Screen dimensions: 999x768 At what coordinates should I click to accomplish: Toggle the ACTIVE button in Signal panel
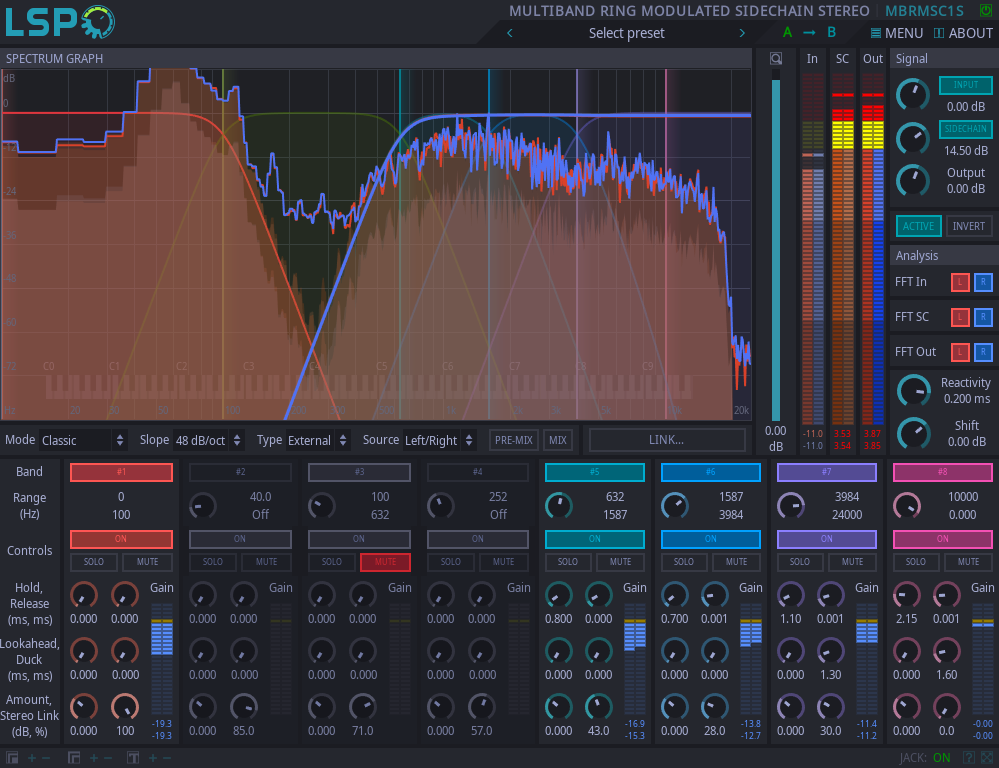[x=917, y=226]
